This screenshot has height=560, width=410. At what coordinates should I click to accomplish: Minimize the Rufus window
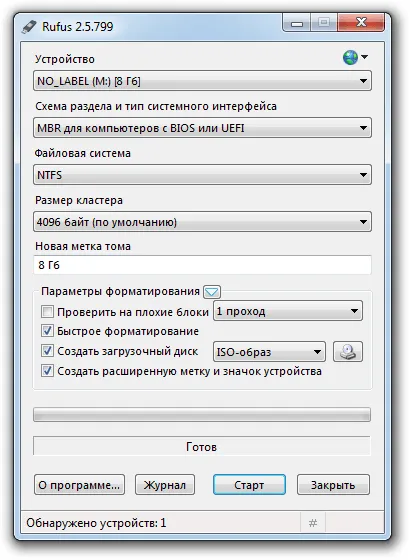click(x=297, y=24)
